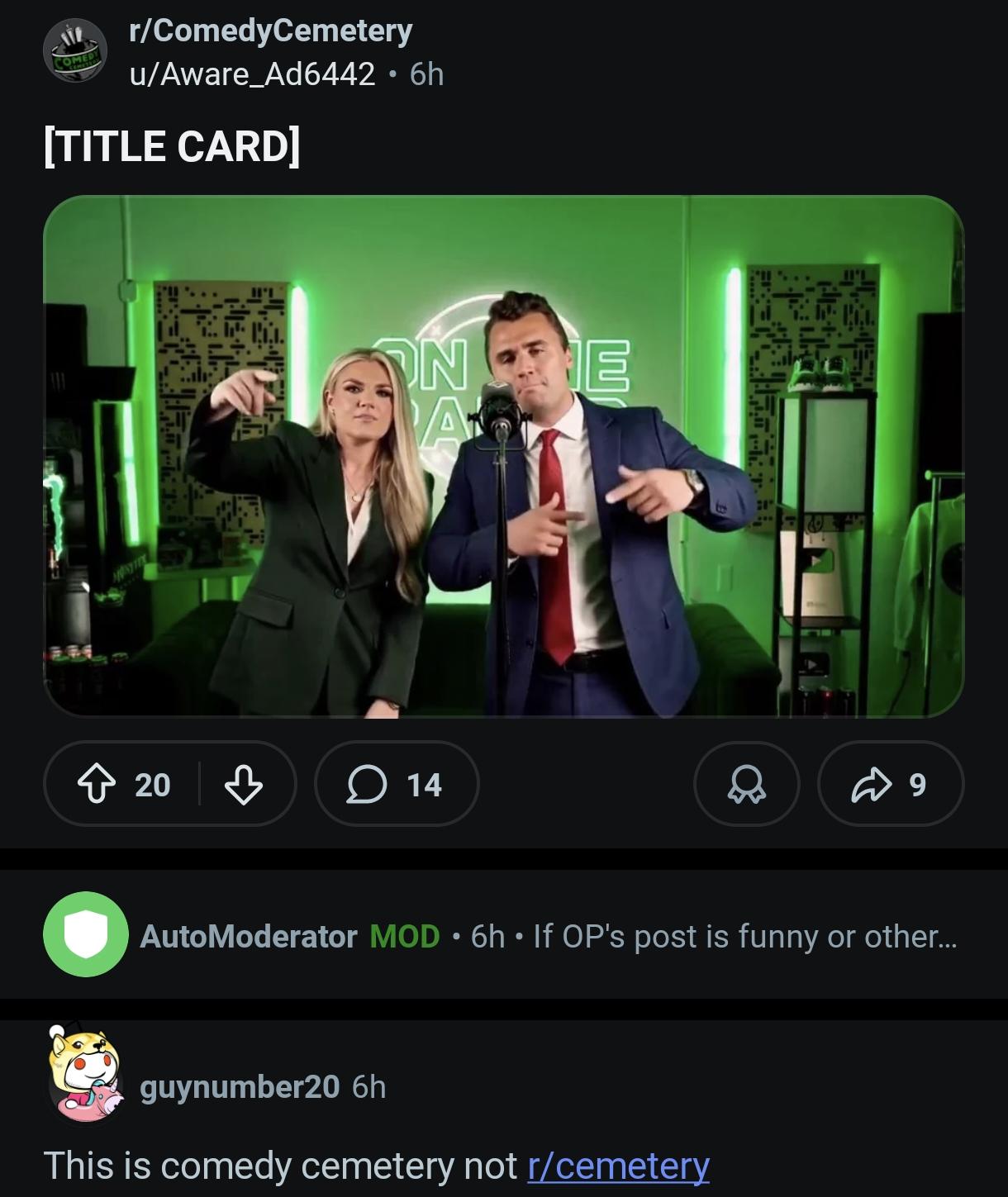Image resolution: width=1008 pixels, height=1197 pixels.
Task: Open the comments bubble showing 14
Action: click(x=397, y=783)
